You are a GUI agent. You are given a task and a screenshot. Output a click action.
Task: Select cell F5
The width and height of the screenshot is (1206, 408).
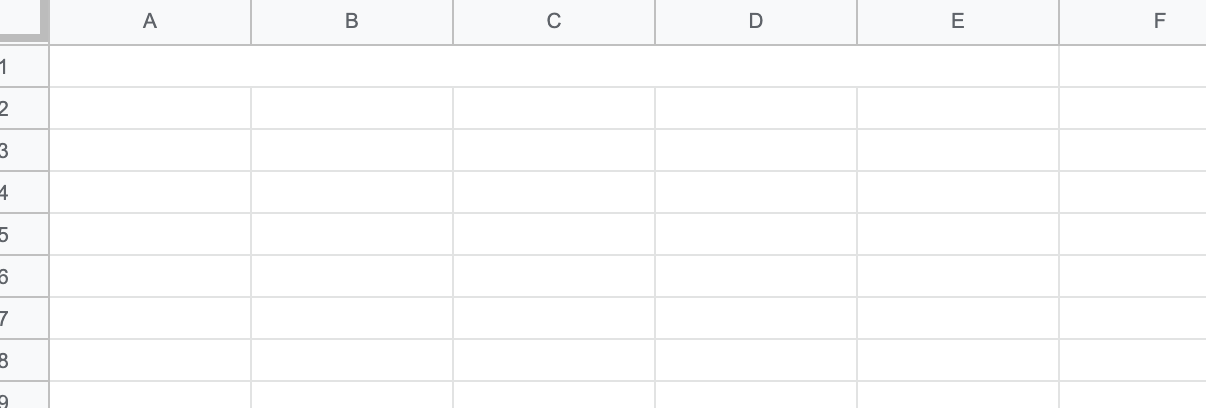pyautogui.click(x=1132, y=235)
